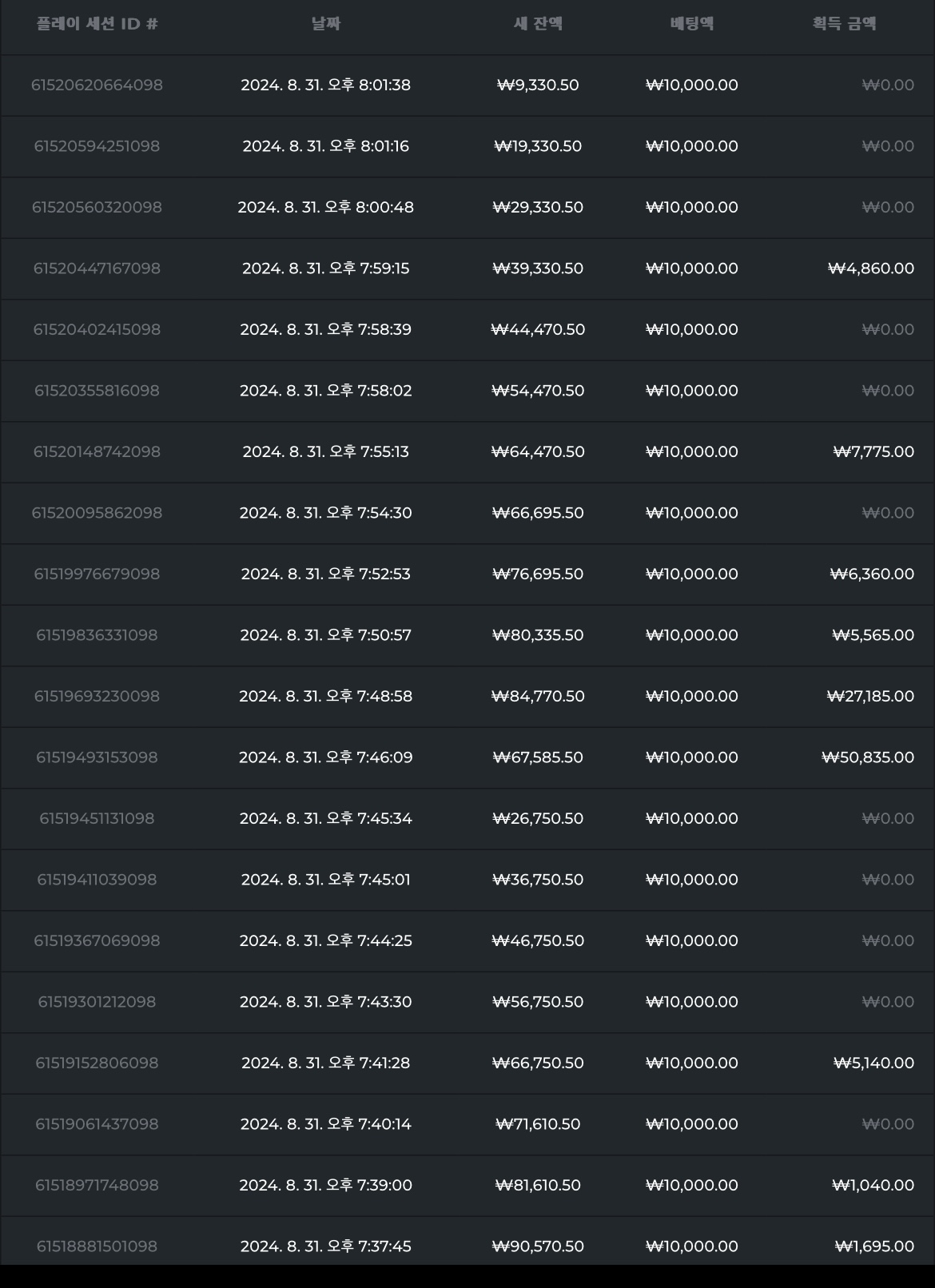Screen dimensions: 935x1288
Task: Click the 날짜 column header
Action: 326,24
